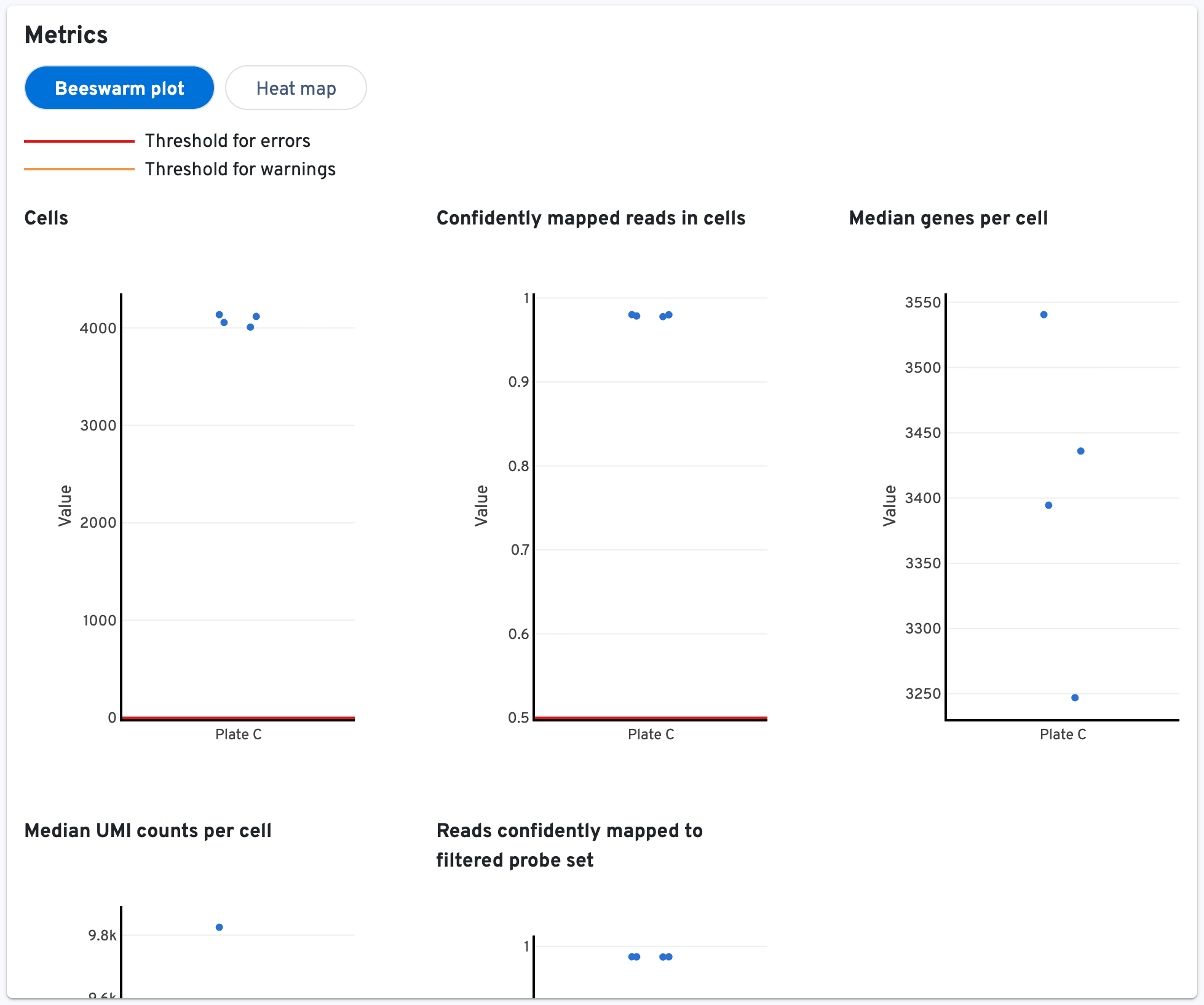Select highest data point in Median genes chart
1204x1005 pixels.
(1044, 315)
